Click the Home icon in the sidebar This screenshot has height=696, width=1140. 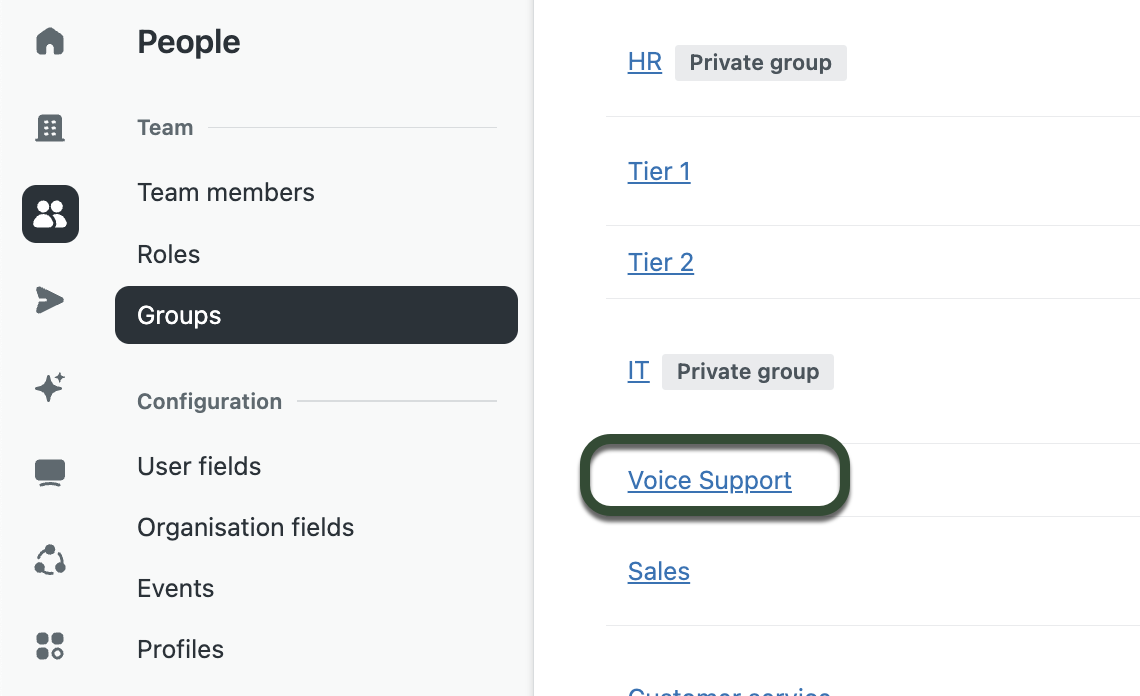[49, 42]
